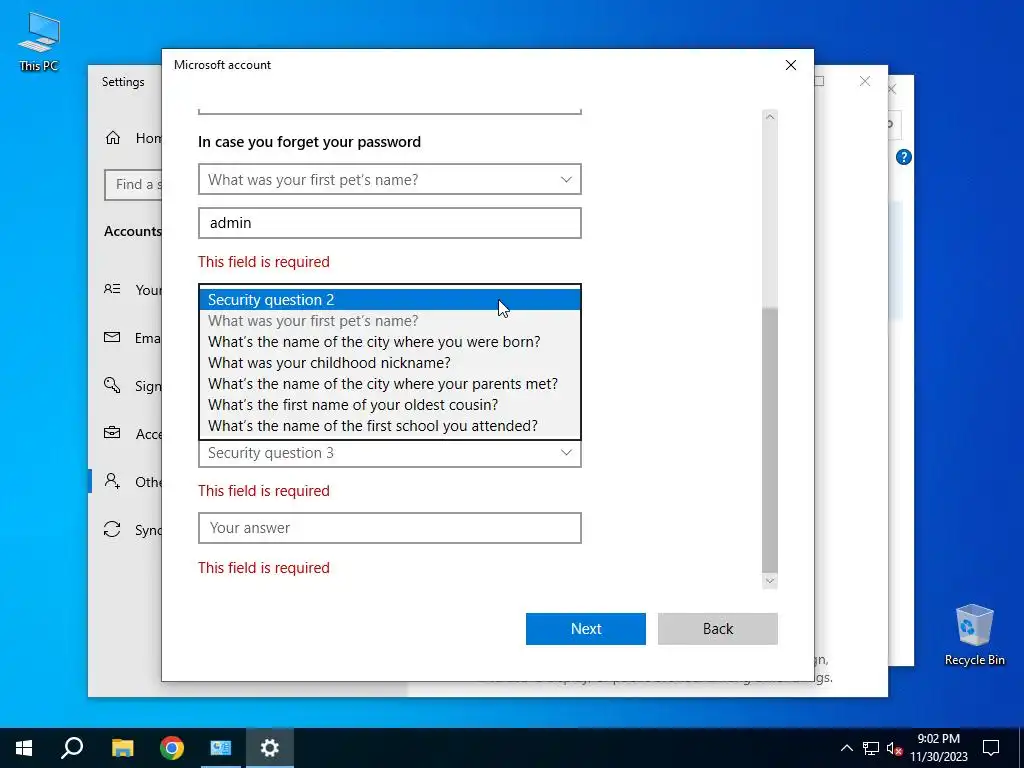Select the Sync settings icon
This screenshot has height=768, width=1024.
(x=112, y=530)
